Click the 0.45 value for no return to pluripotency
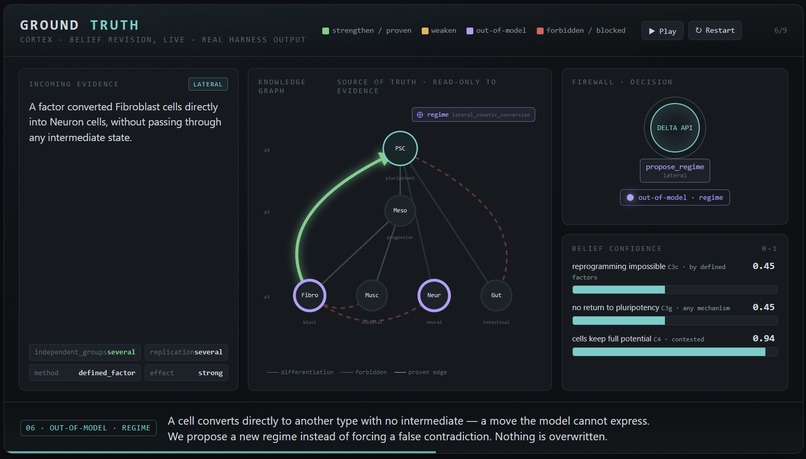806x459 pixels. [763, 307]
